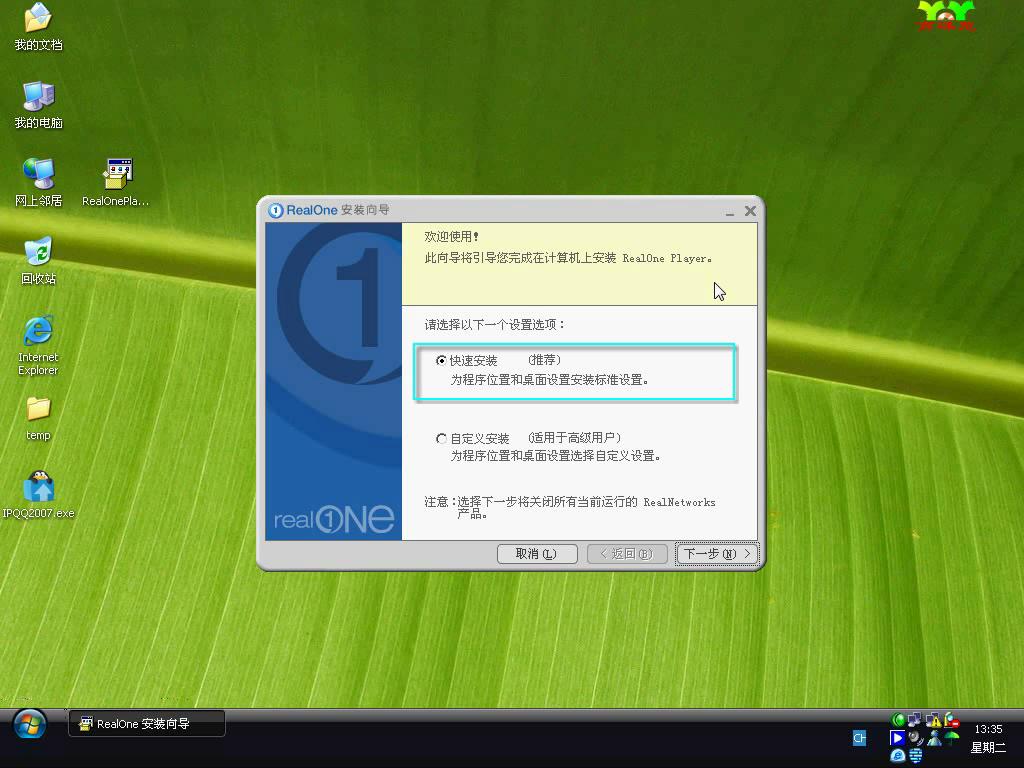Image resolution: width=1024 pixels, height=768 pixels.
Task: Select the 我的电脑 desktop icon
Action: (38, 105)
